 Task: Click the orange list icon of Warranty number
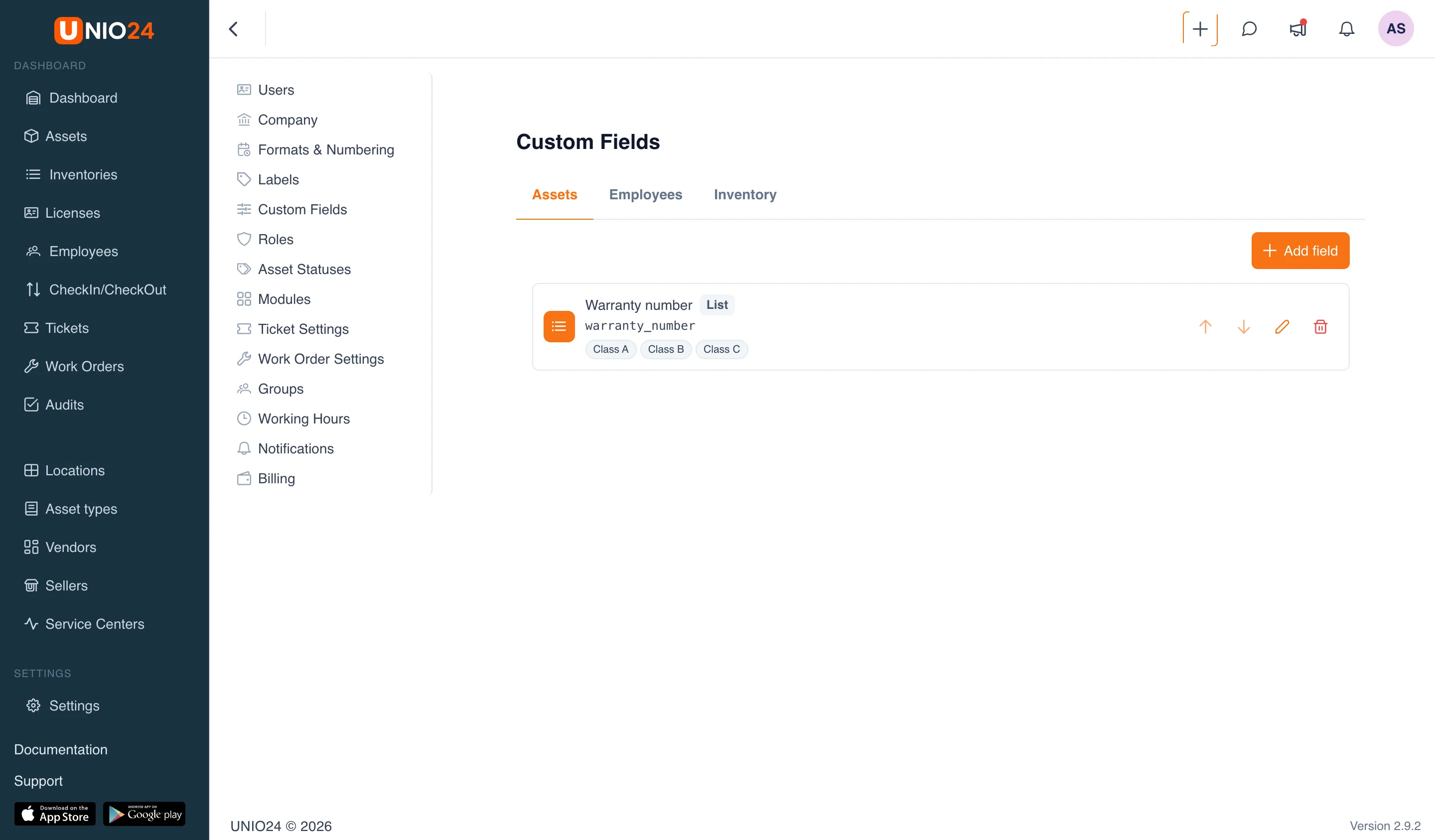[559, 326]
